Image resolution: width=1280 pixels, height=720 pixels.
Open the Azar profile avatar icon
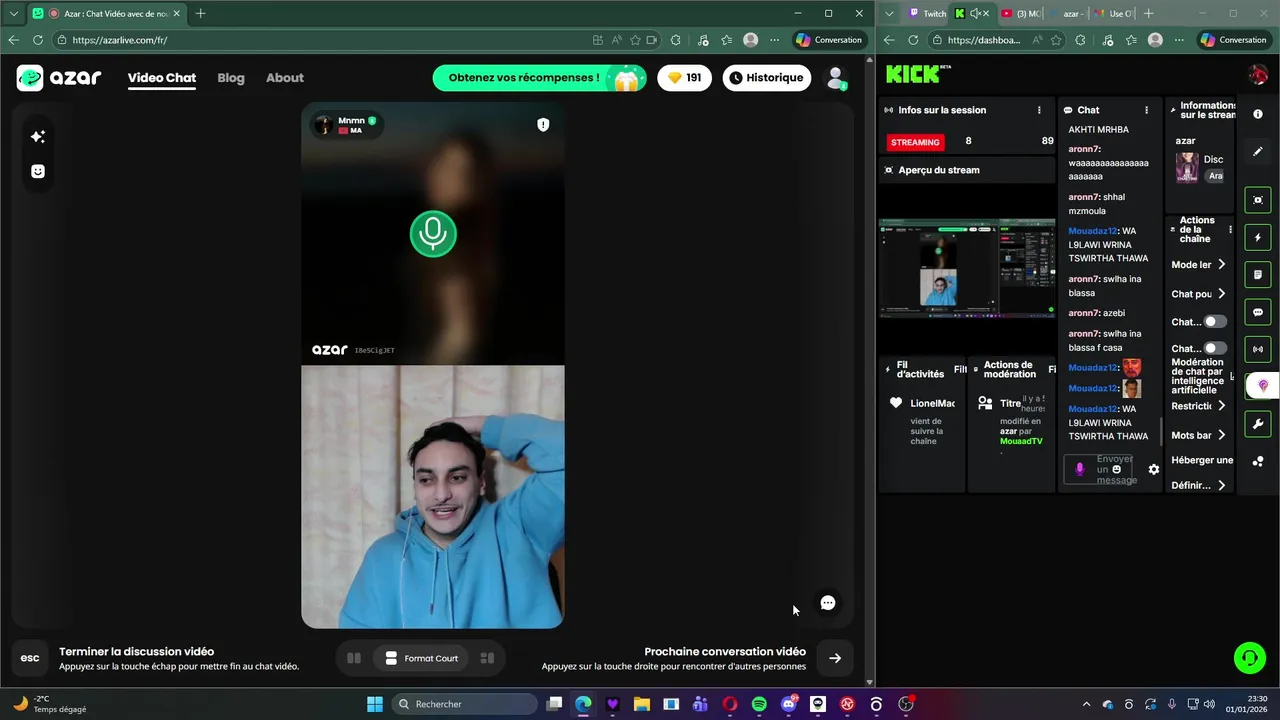[836, 78]
